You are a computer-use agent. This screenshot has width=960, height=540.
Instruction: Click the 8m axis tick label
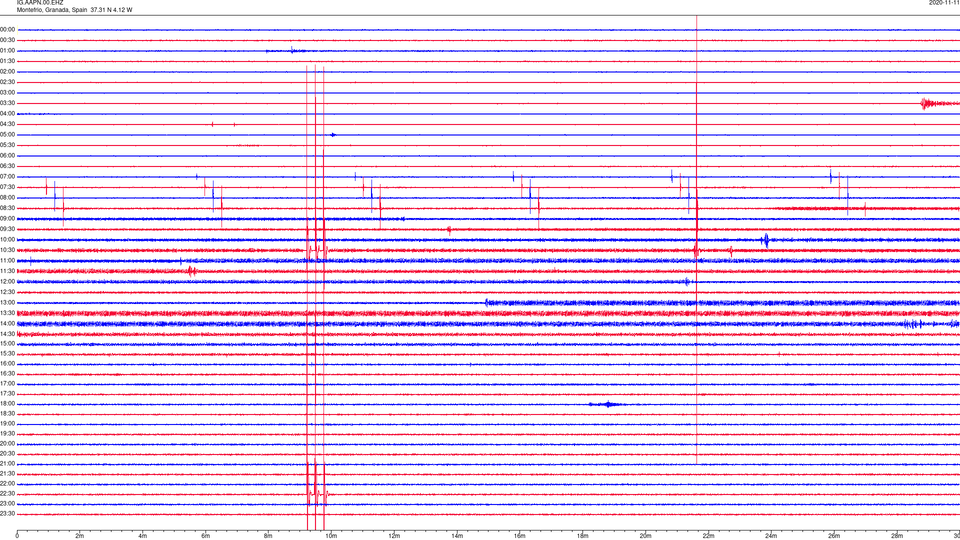coord(268,536)
